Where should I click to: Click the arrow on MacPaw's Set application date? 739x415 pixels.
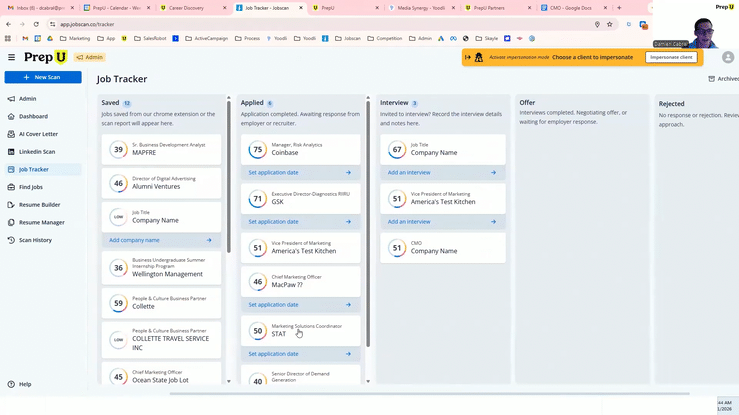tap(348, 305)
